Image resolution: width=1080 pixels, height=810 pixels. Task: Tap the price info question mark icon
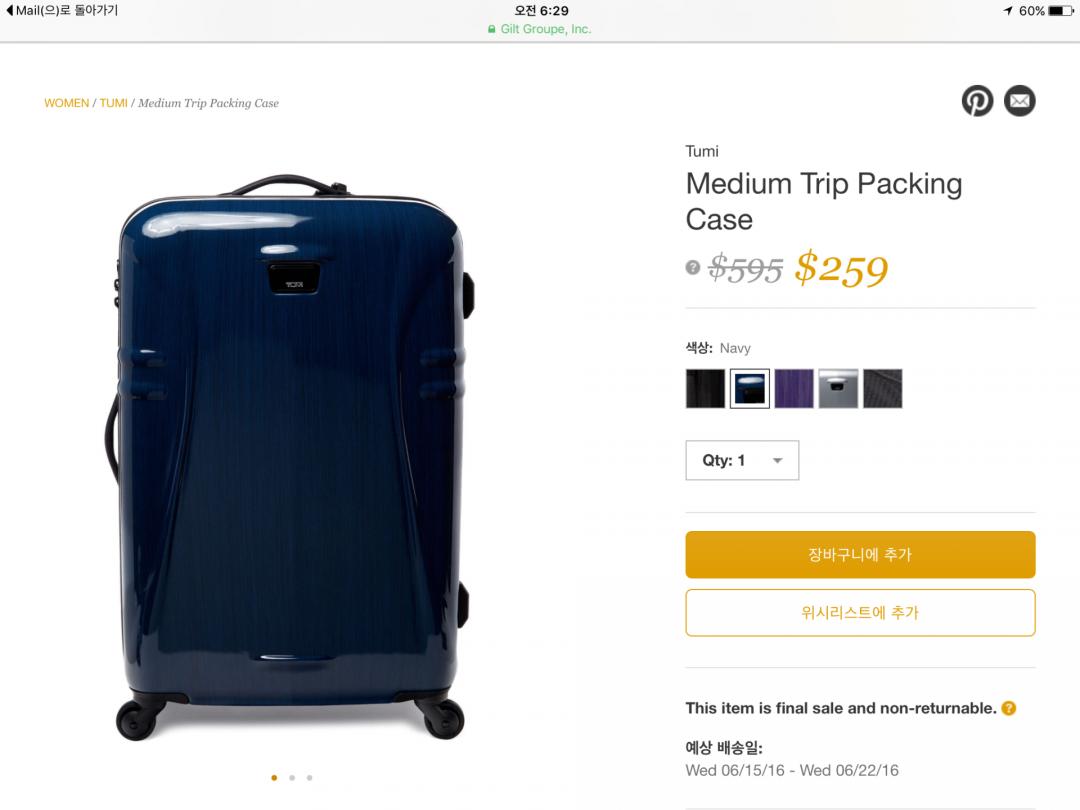pos(692,267)
